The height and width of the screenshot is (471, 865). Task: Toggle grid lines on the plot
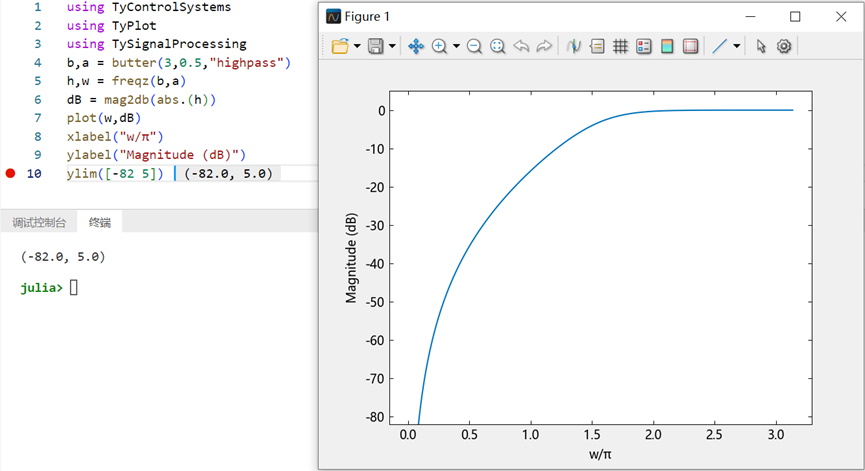620,46
